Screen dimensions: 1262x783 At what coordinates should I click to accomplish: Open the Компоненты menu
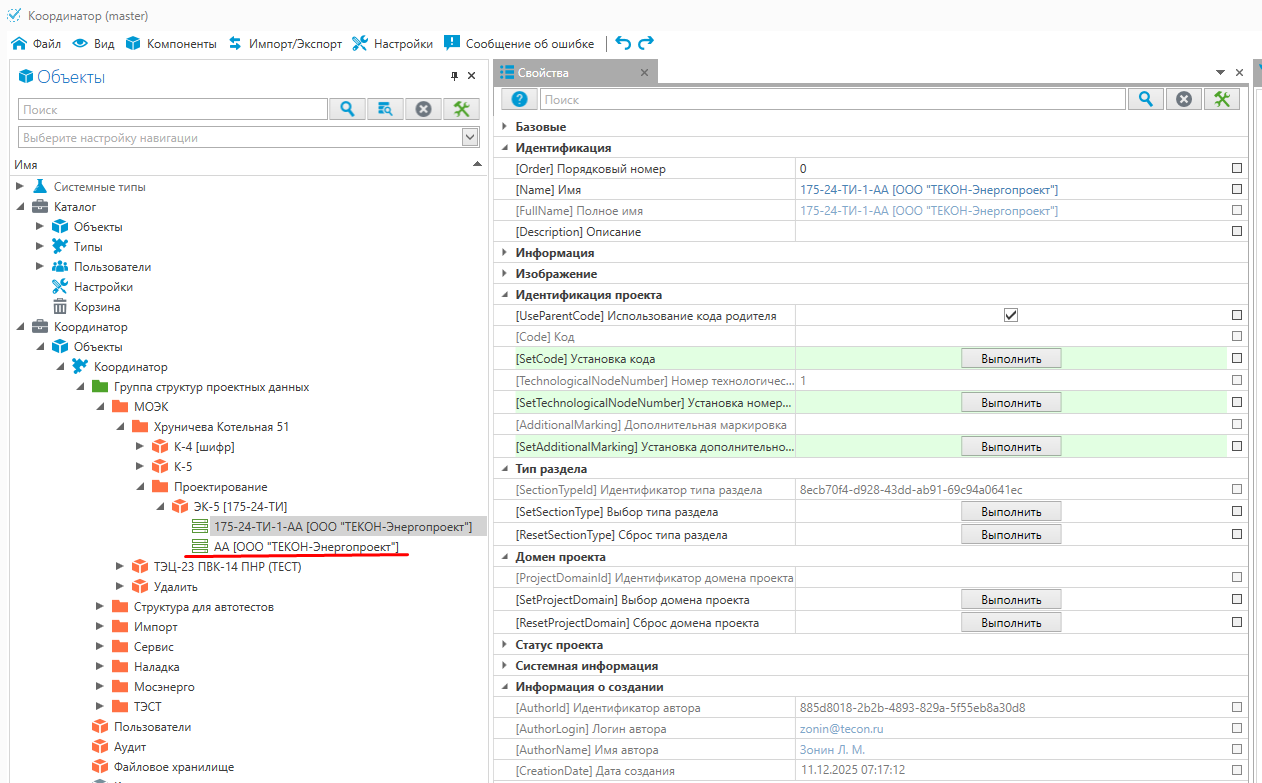[x=170, y=44]
